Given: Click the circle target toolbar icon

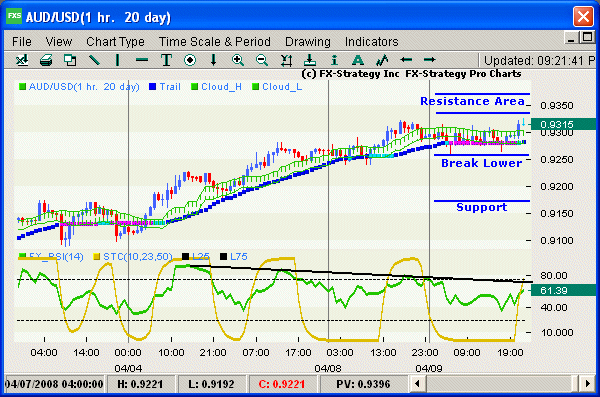Looking at the screenshot, I should (190, 60).
